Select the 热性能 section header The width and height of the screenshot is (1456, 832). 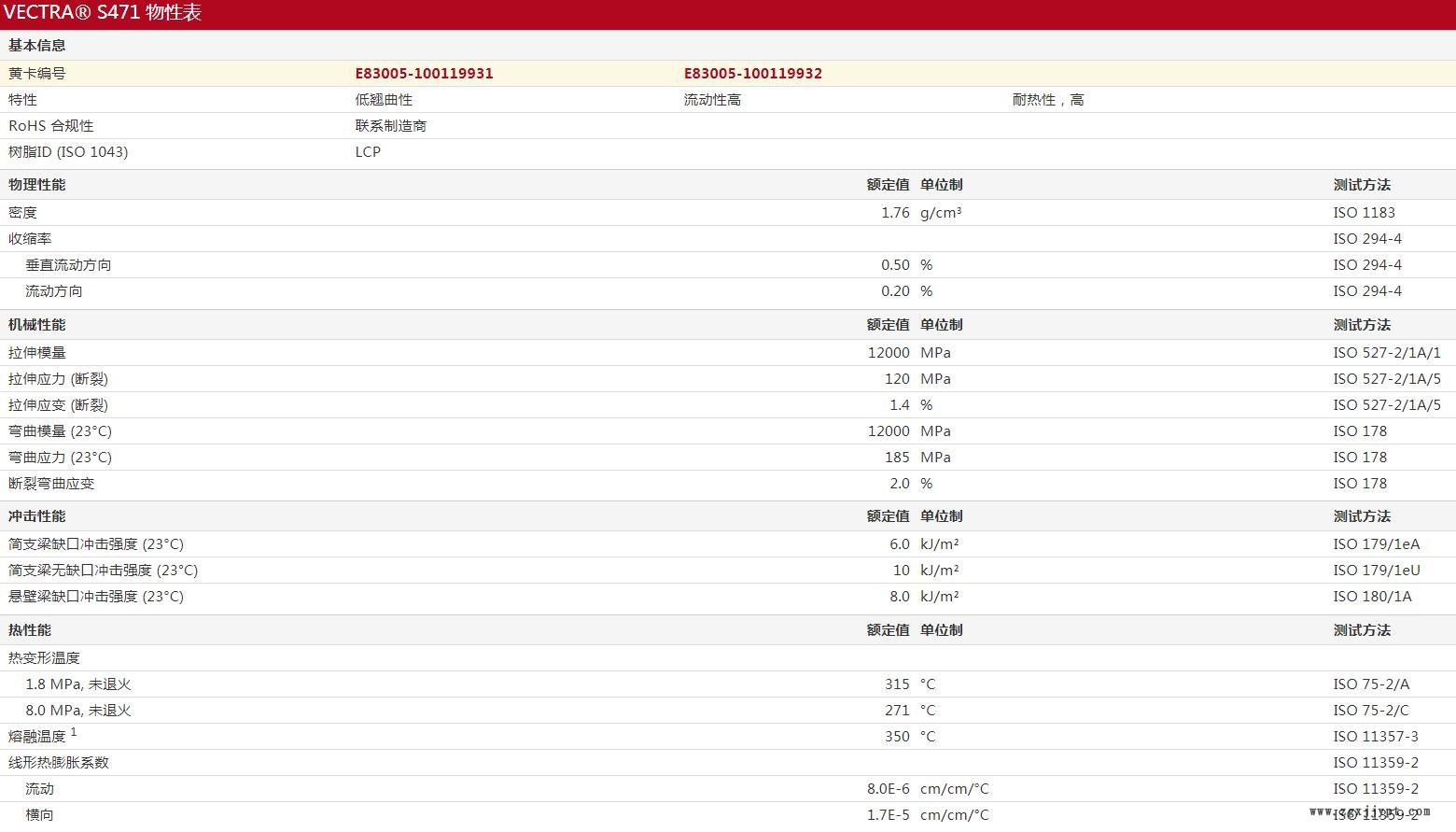pos(30,630)
